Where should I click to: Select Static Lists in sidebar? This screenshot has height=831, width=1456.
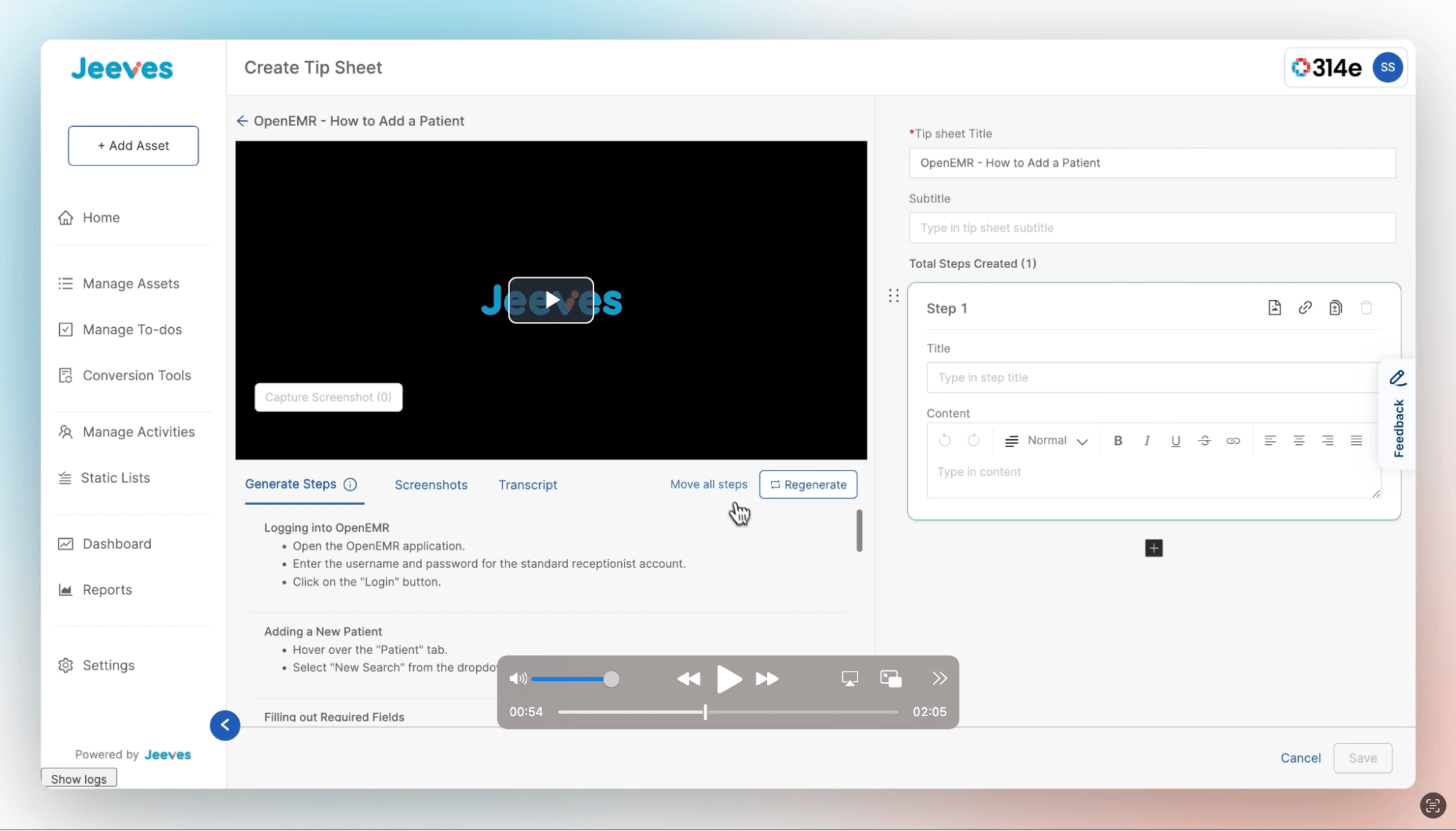click(104, 478)
